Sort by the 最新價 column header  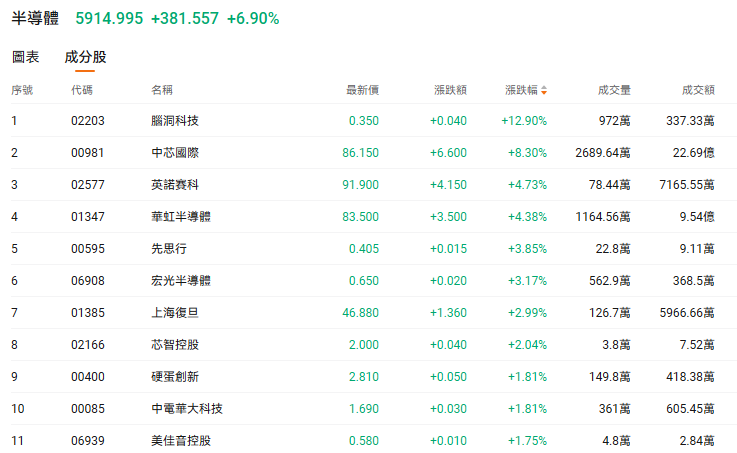coord(361,90)
